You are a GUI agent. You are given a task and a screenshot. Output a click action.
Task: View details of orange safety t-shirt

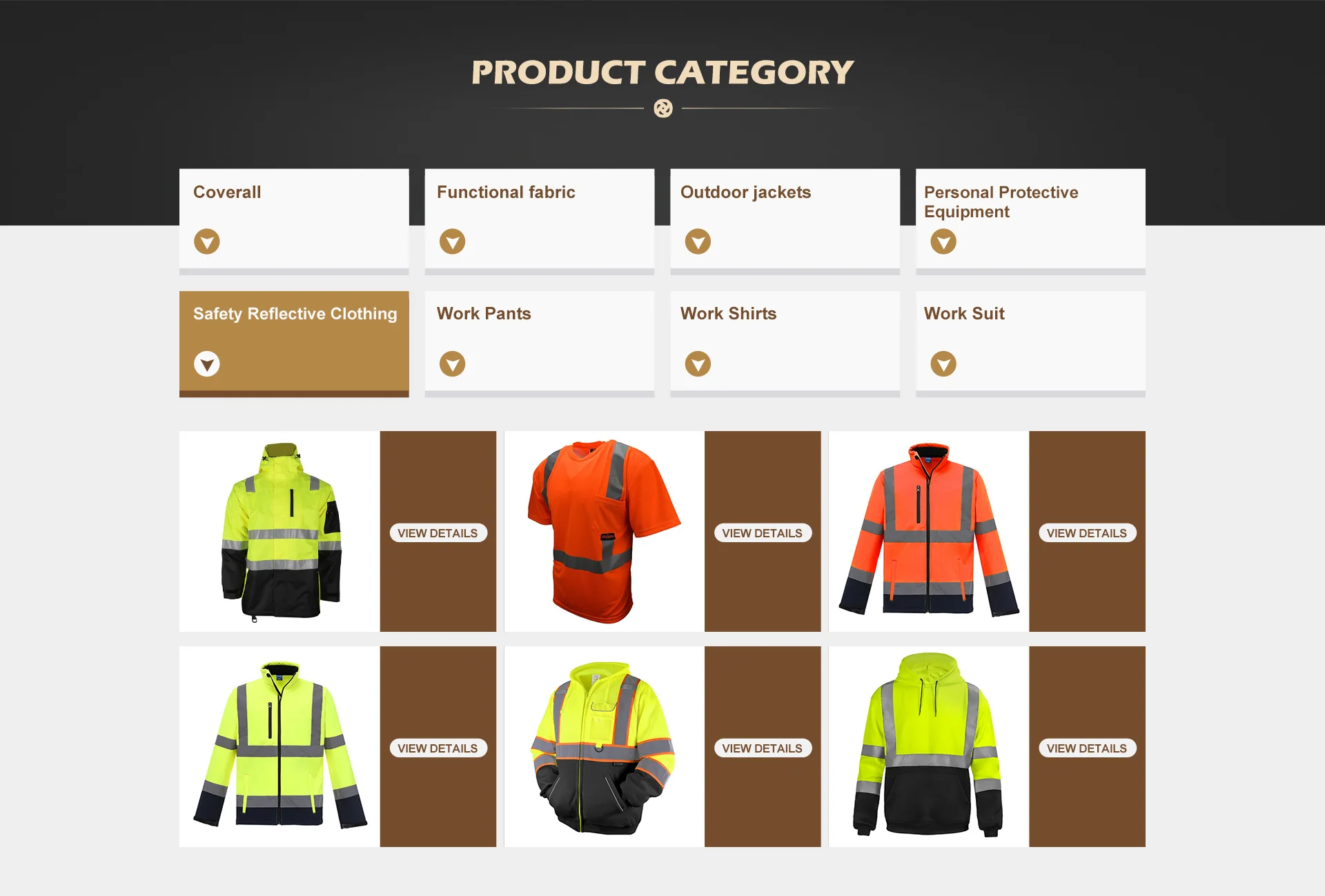763,533
